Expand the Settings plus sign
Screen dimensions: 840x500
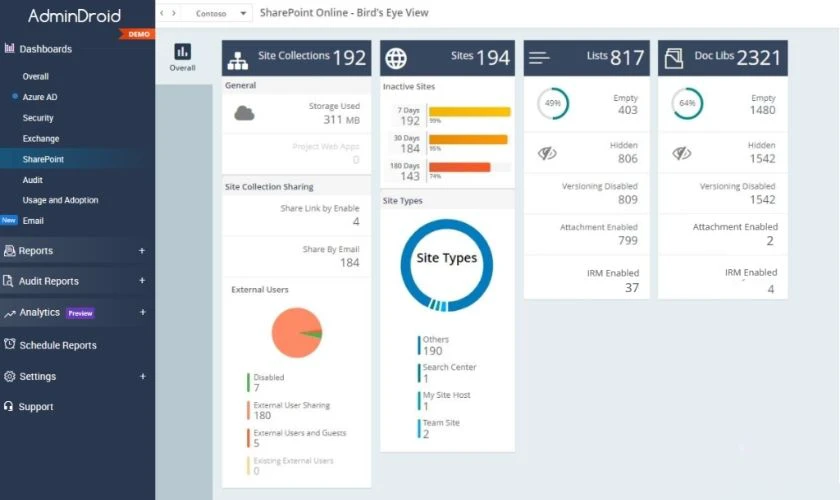pos(142,376)
